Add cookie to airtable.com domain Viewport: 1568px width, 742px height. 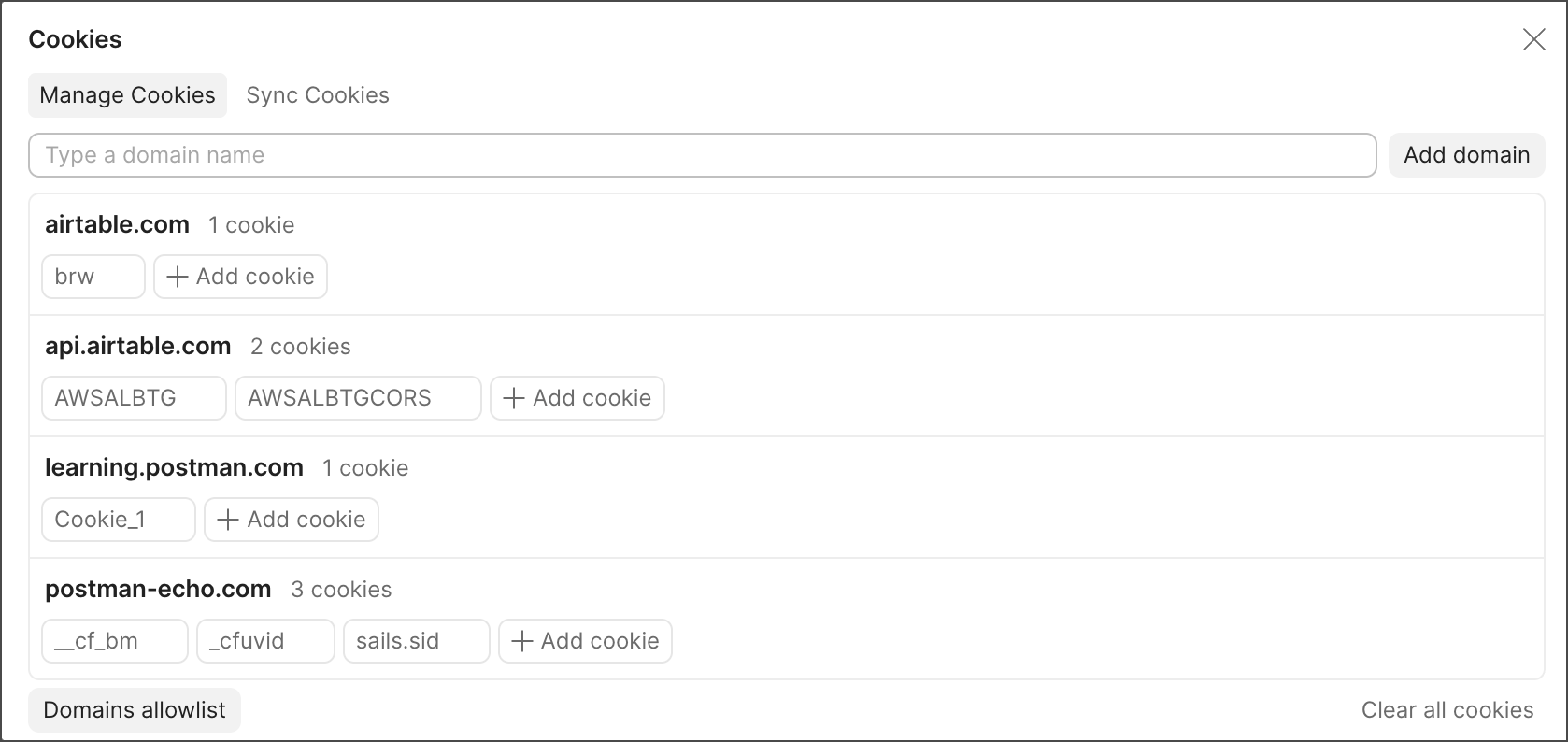pos(240,277)
